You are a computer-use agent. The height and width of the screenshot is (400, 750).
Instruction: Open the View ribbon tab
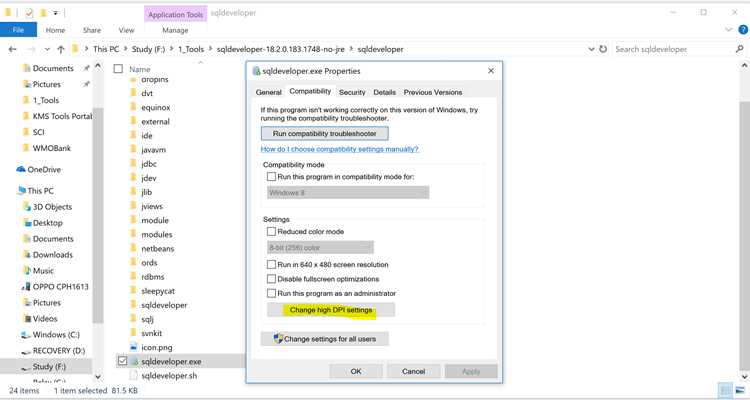pos(126,30)
